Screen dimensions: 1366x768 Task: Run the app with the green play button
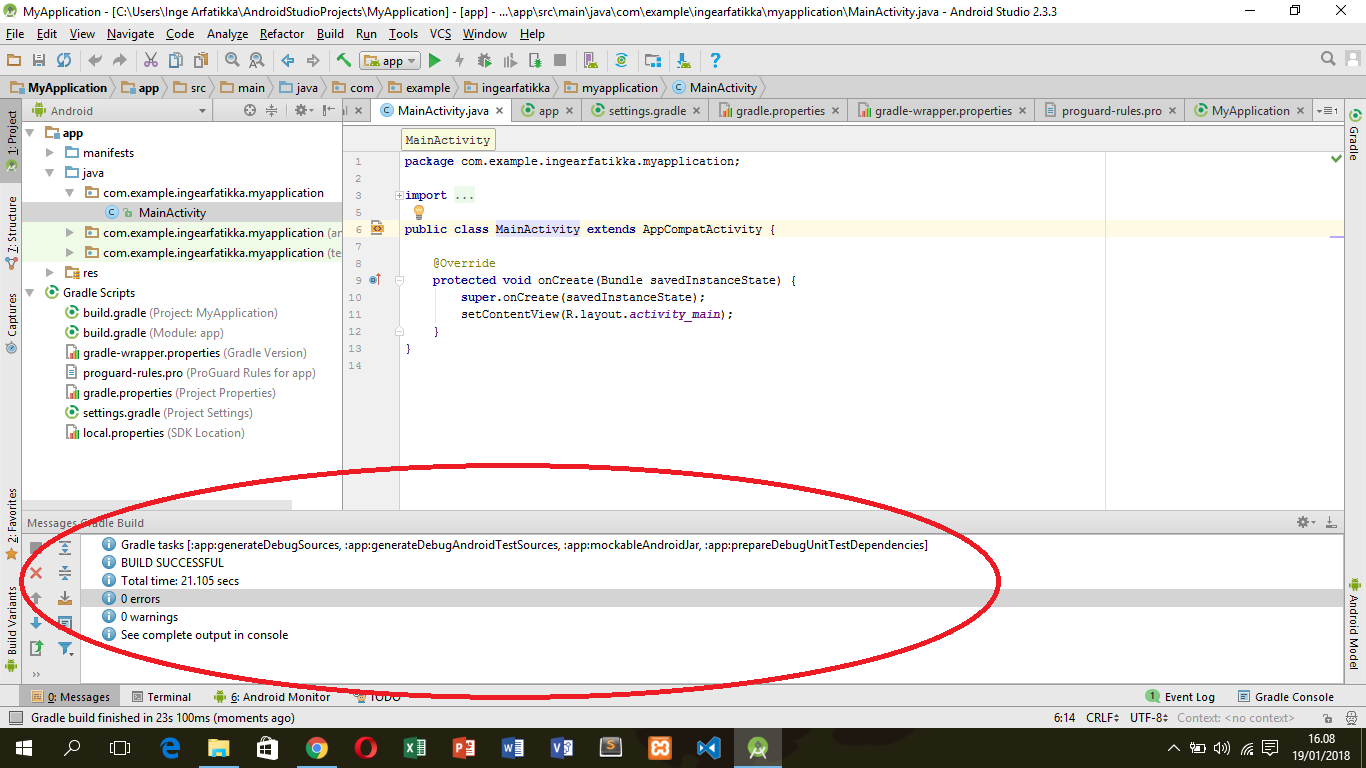tap(434, 61)
